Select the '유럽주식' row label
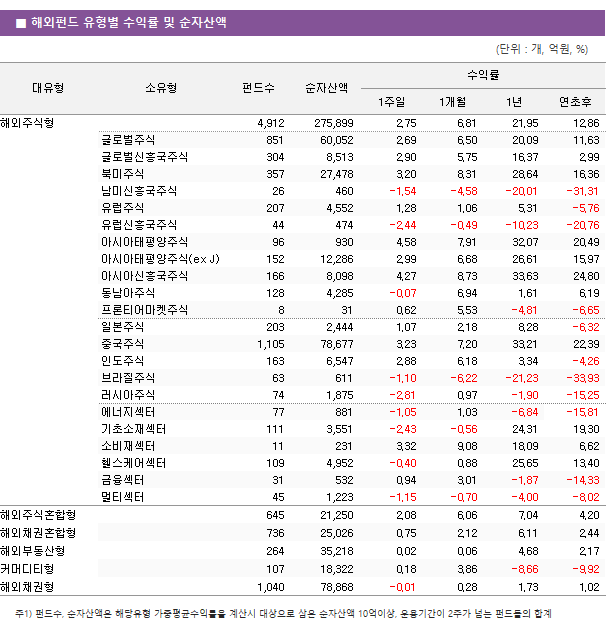Viewport: 612px width, 622px height. click(122, 207)
